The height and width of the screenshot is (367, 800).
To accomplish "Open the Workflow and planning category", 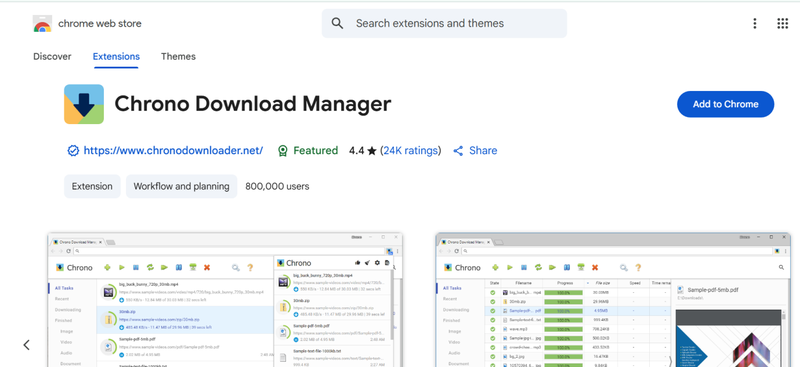I will click(182, 186).
